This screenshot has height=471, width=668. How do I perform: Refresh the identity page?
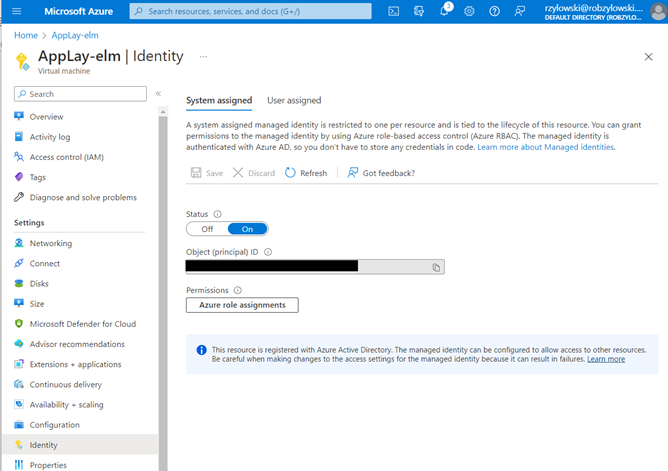click(306, 173)
